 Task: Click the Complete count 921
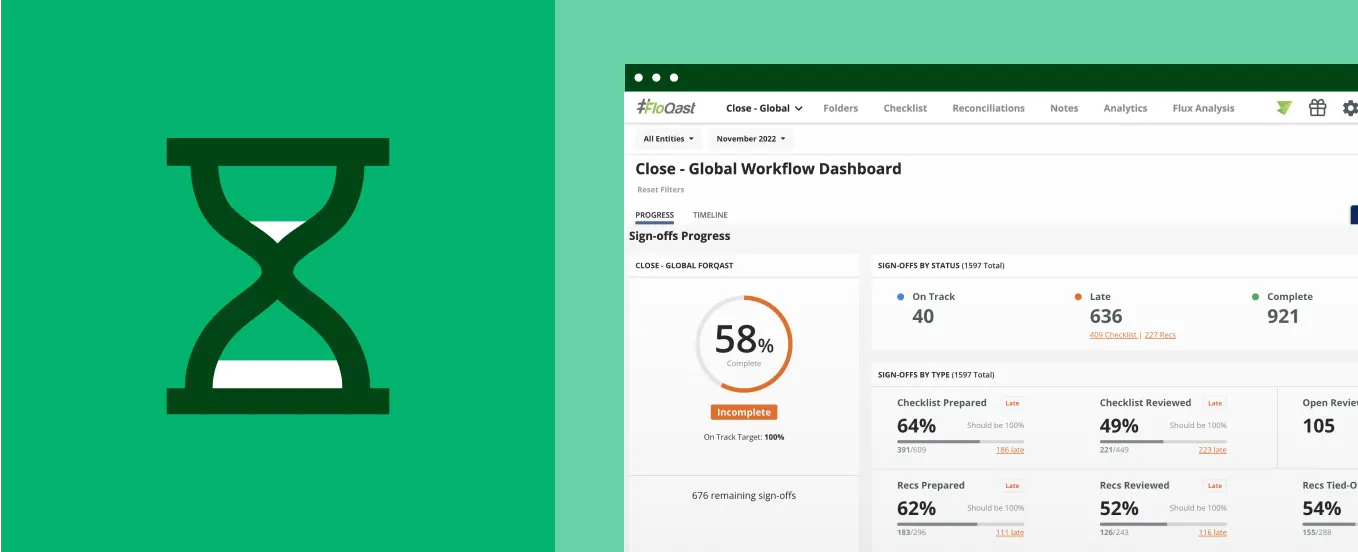1283,316
